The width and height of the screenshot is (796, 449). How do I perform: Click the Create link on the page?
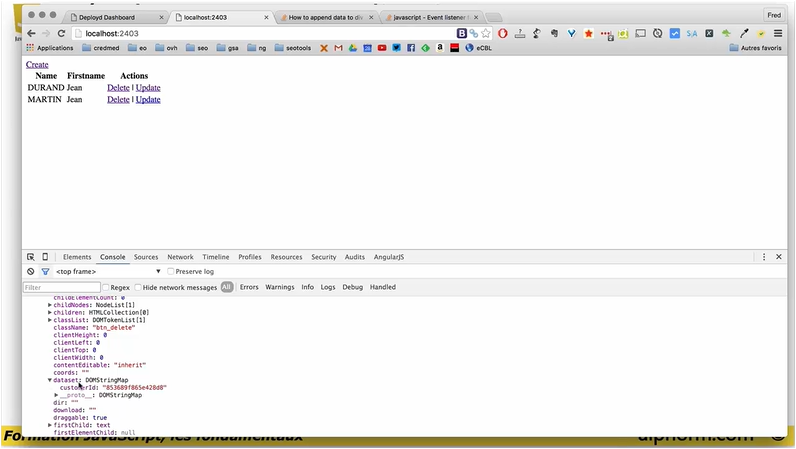pyautogui.click(x=37, y=64)
